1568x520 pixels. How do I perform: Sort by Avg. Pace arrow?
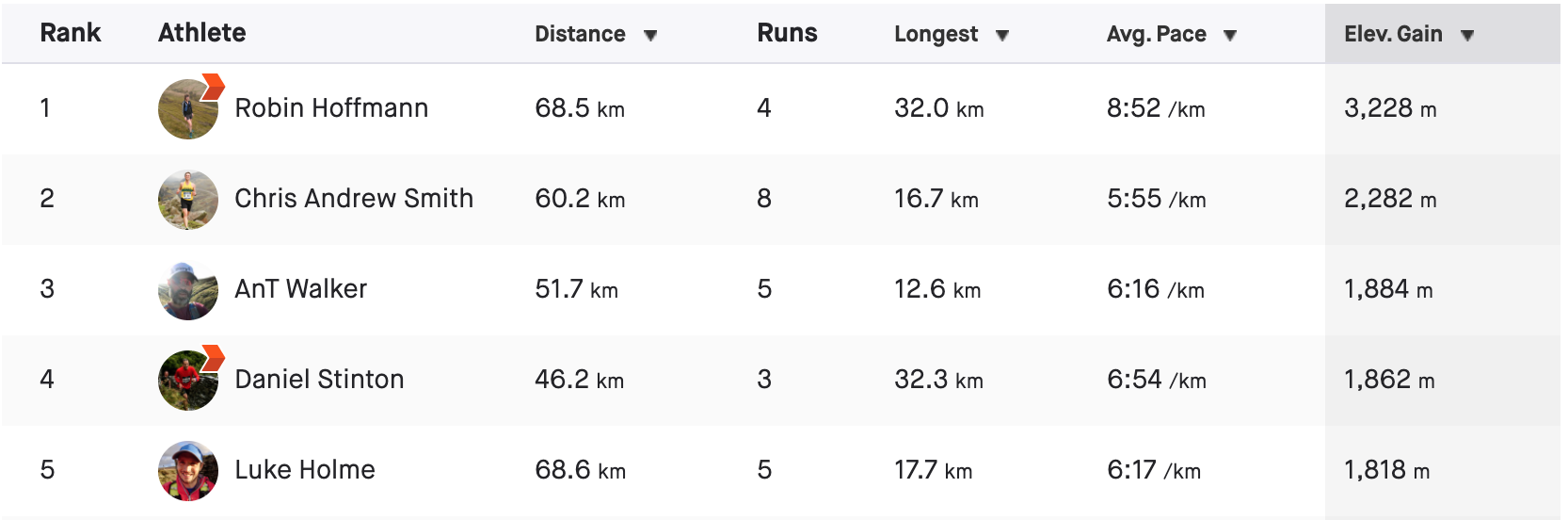(1230, 36)
